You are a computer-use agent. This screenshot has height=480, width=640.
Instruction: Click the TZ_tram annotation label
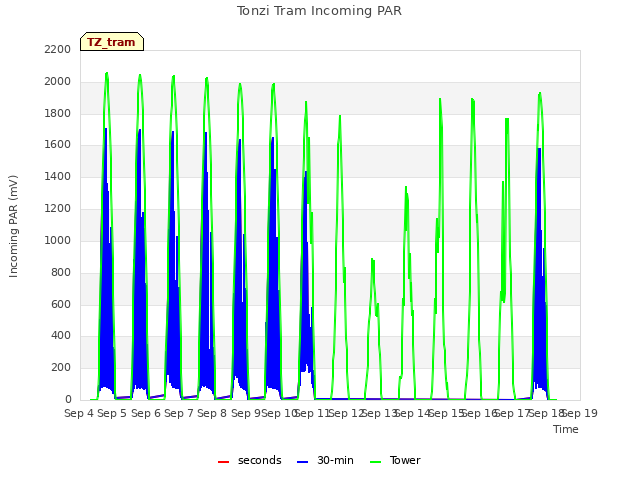111,42
